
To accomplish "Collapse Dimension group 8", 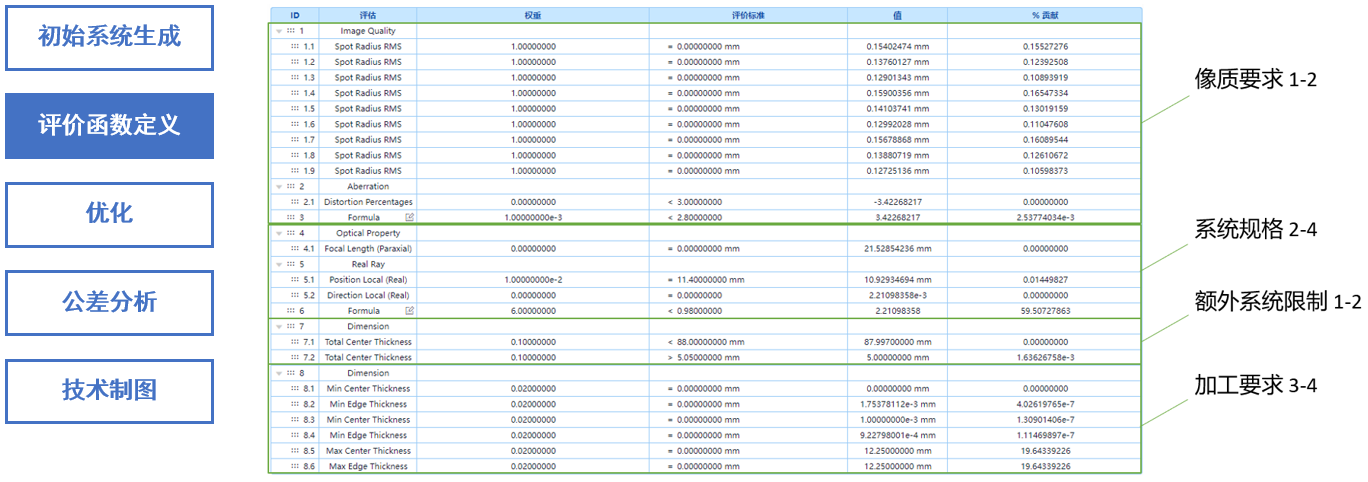I will [x=279, y=373].
